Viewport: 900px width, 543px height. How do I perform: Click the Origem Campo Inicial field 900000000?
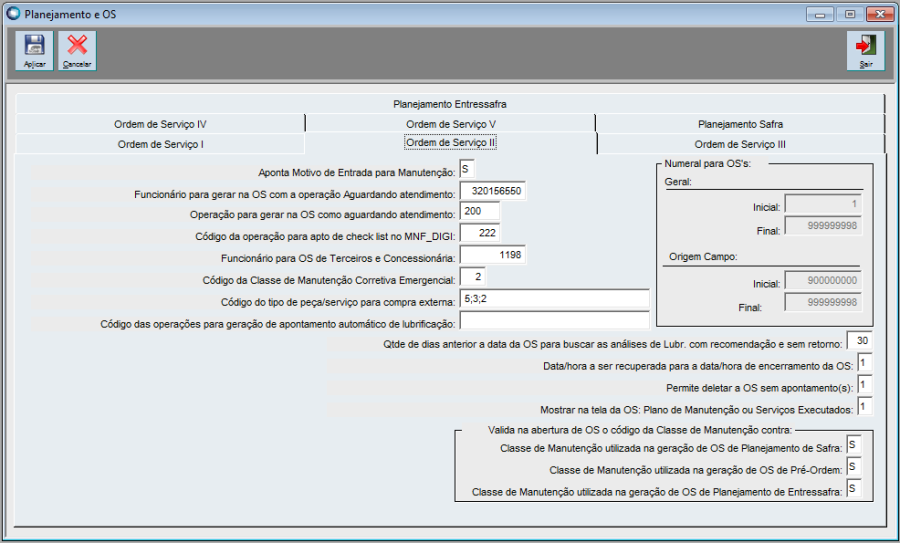823,281
